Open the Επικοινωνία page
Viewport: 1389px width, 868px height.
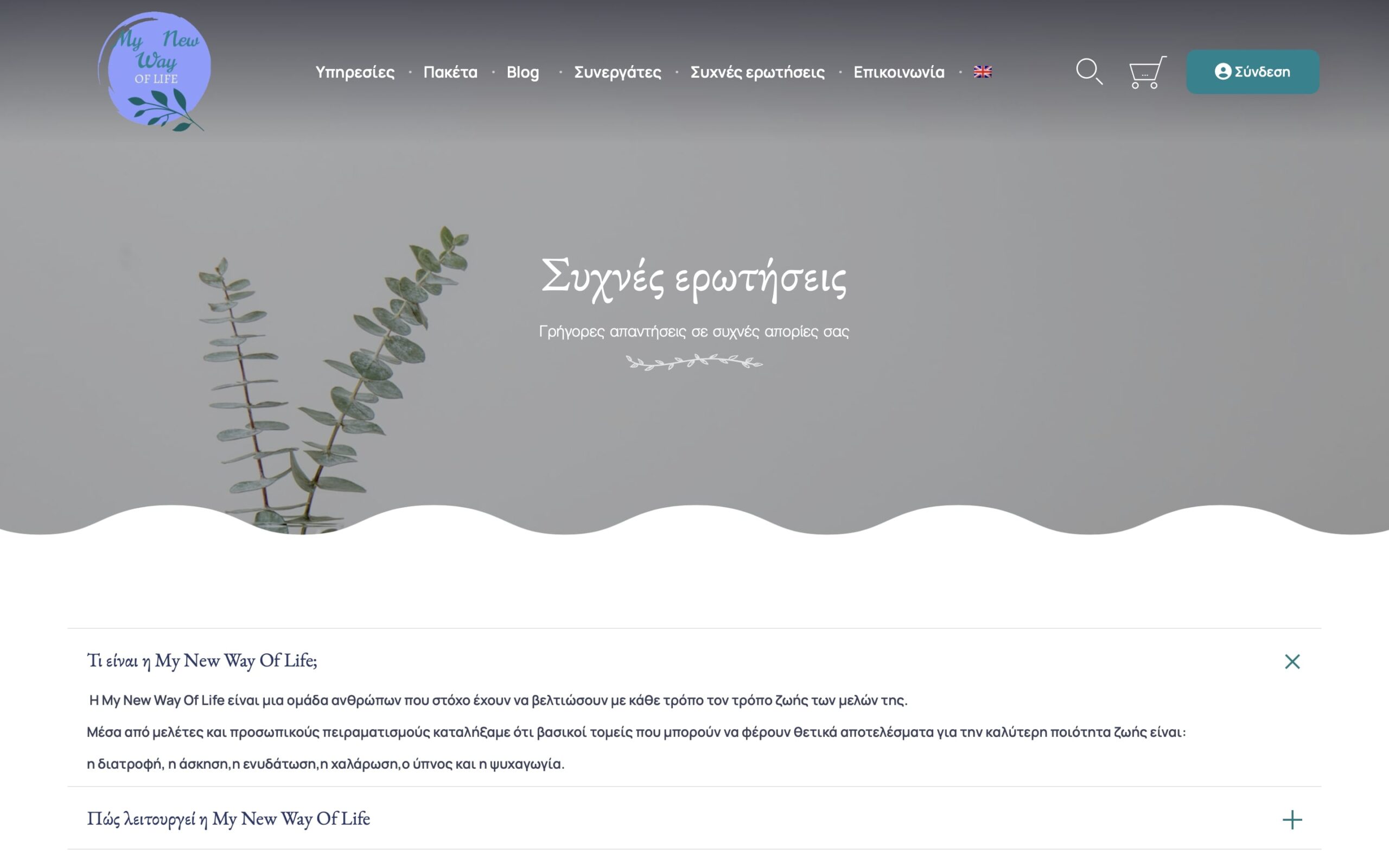click(x=899, y=72)
